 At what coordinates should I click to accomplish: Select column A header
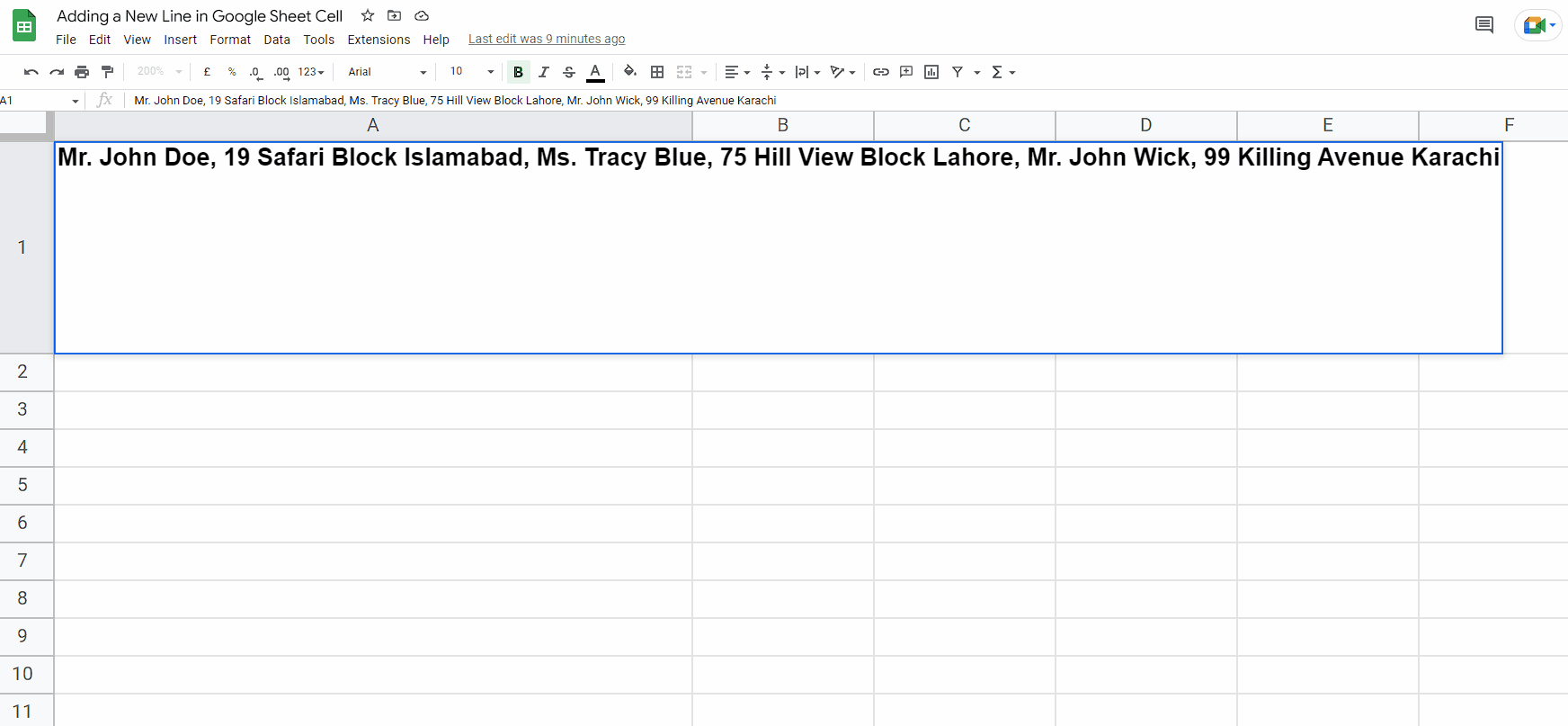pyautogui.click(x=373, y=125)
